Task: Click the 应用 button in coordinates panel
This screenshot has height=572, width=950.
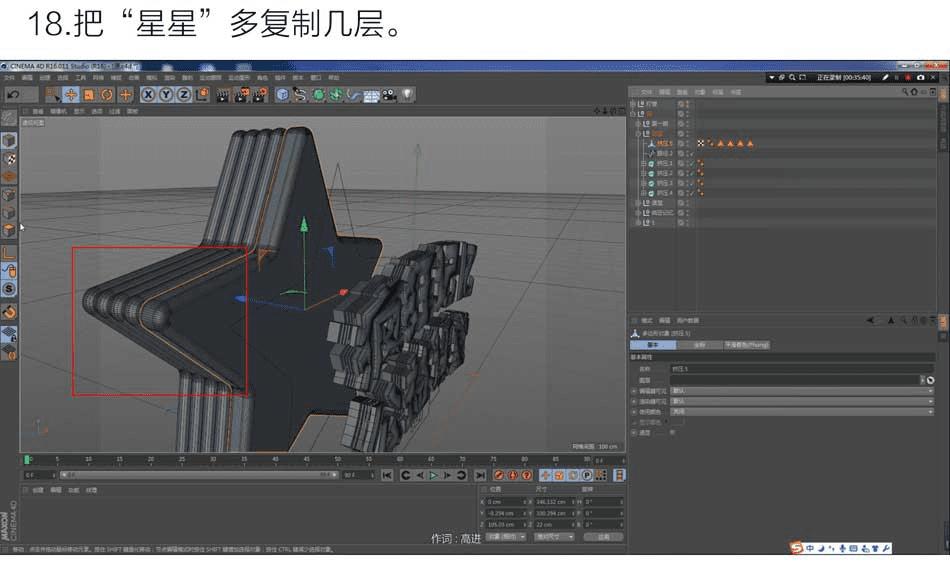Action: (x=603, y=537)
